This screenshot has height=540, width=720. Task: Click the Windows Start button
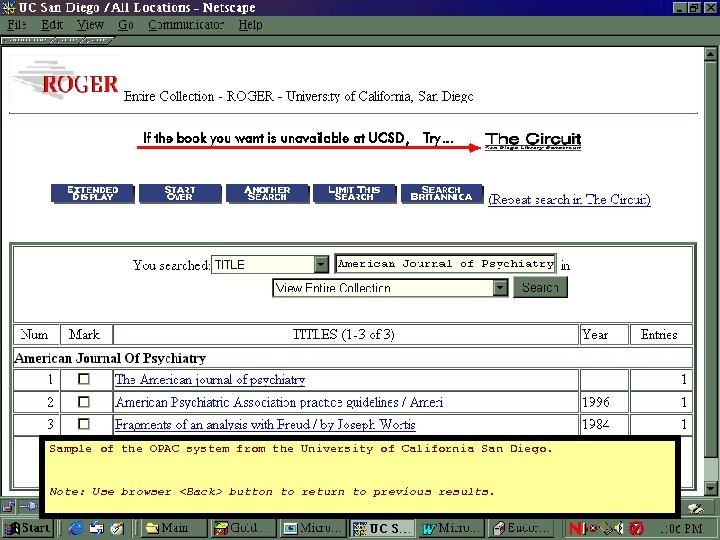[x=28, y=528]
